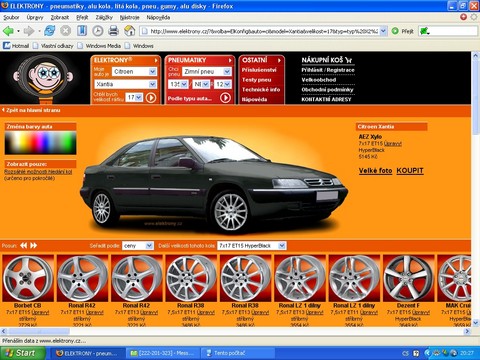Viewport: 480px width, 360px height.
Task: Open the Citroen car brand dropdown
Action: [x=134, y=72]
